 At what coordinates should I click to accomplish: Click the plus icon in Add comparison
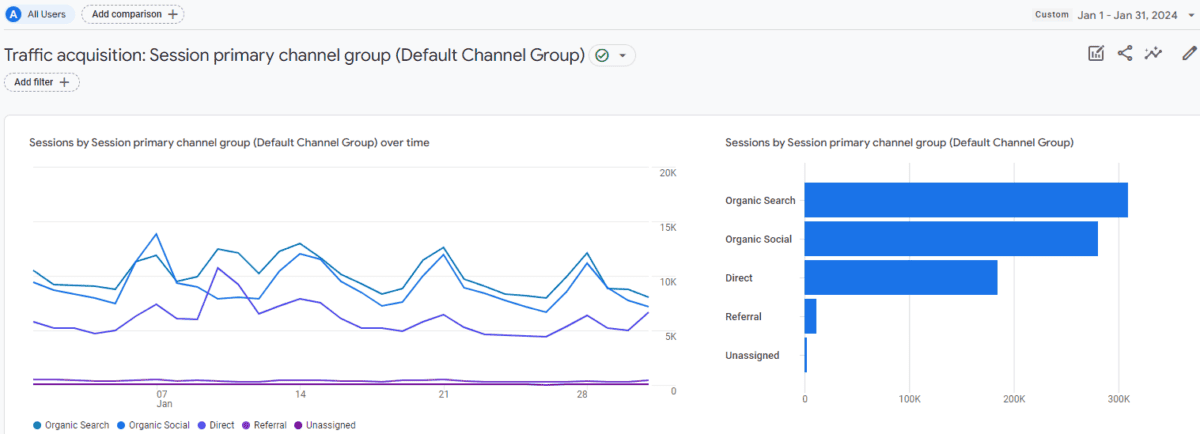pos(173,14)
